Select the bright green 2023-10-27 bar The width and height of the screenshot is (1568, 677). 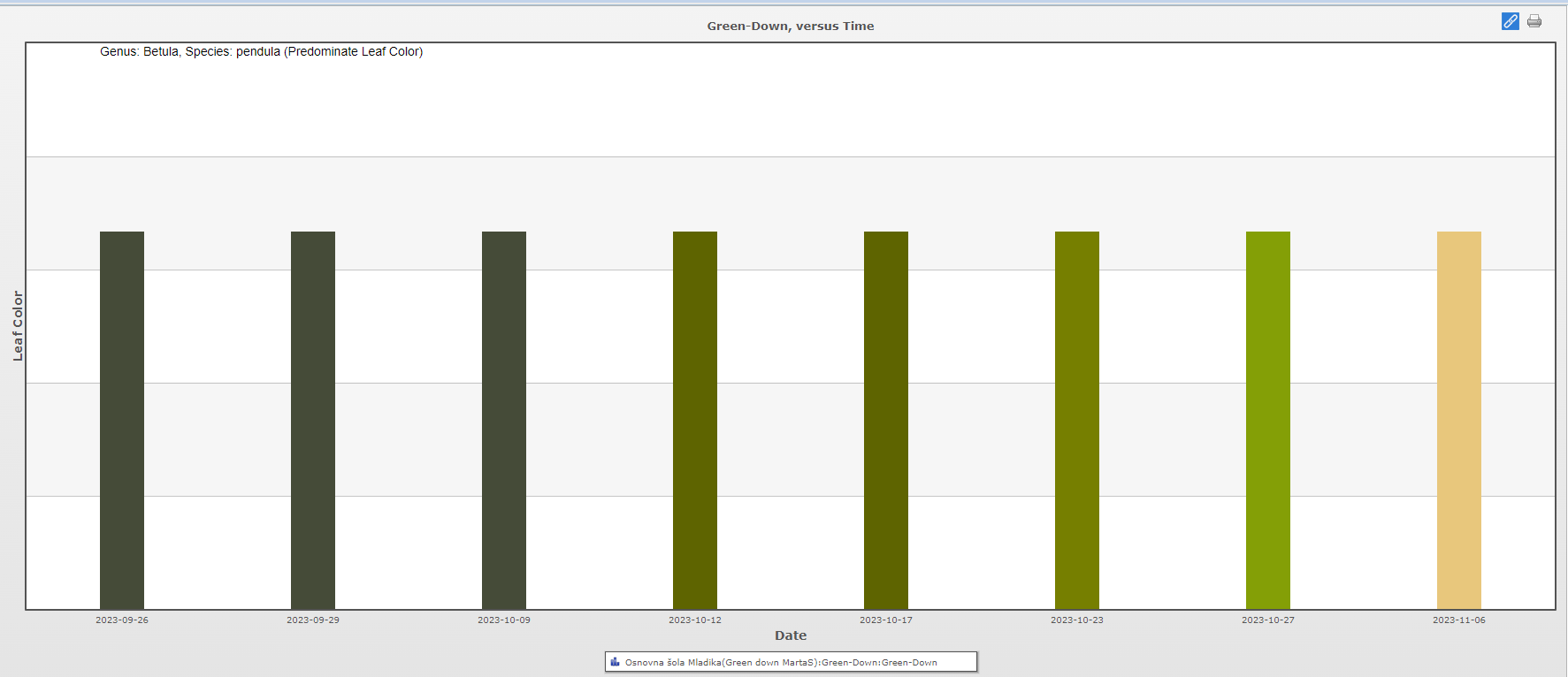tap(1268, 420)
